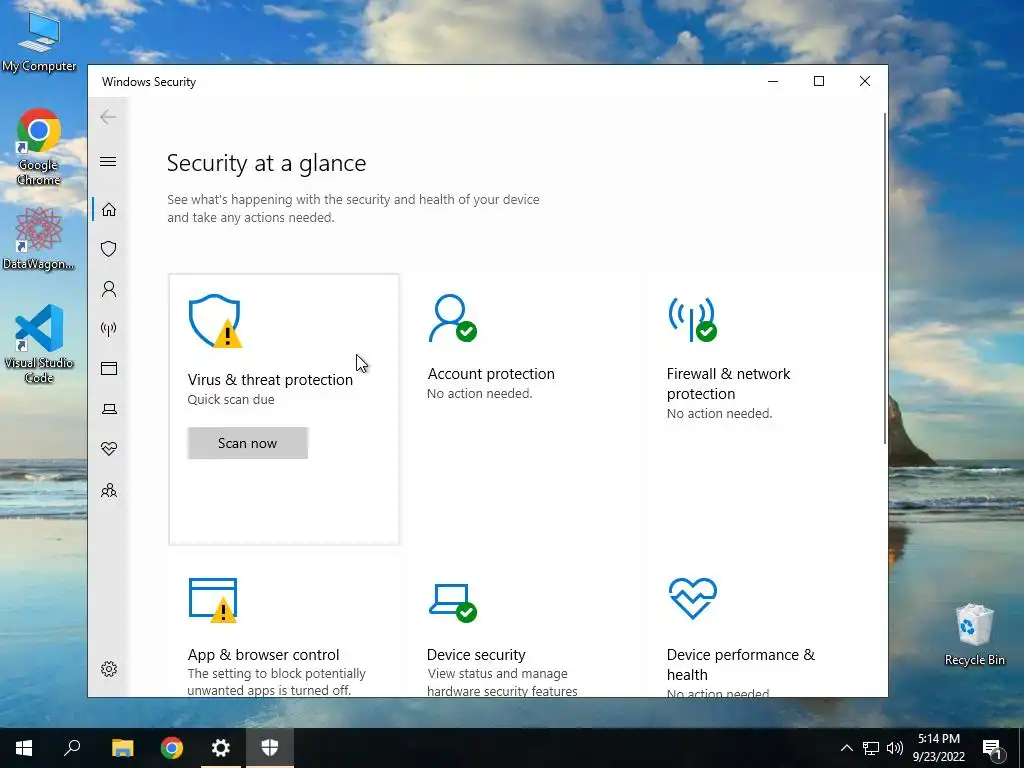Maximize the Windows Security window
Viewport: 1024px width, 768px height.
pos(819,81)
